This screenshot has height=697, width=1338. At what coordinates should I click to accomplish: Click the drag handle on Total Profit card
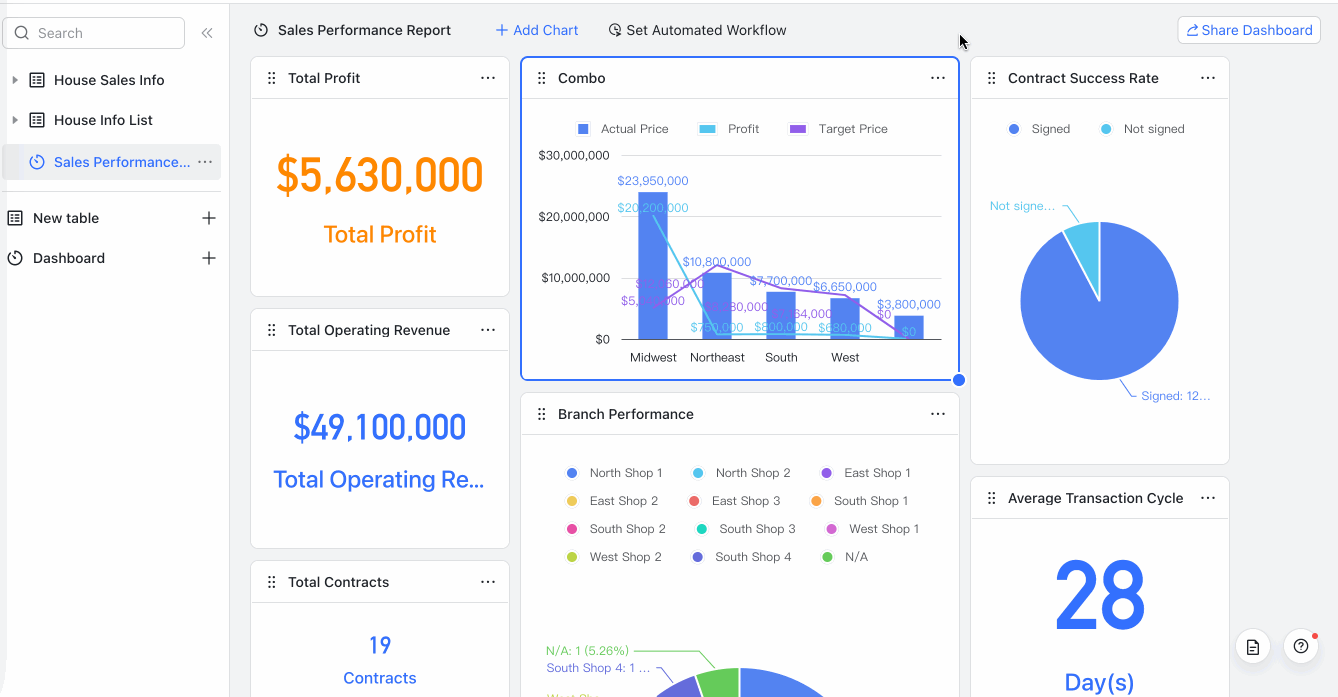pyautogui.click(x=271, y=77)
